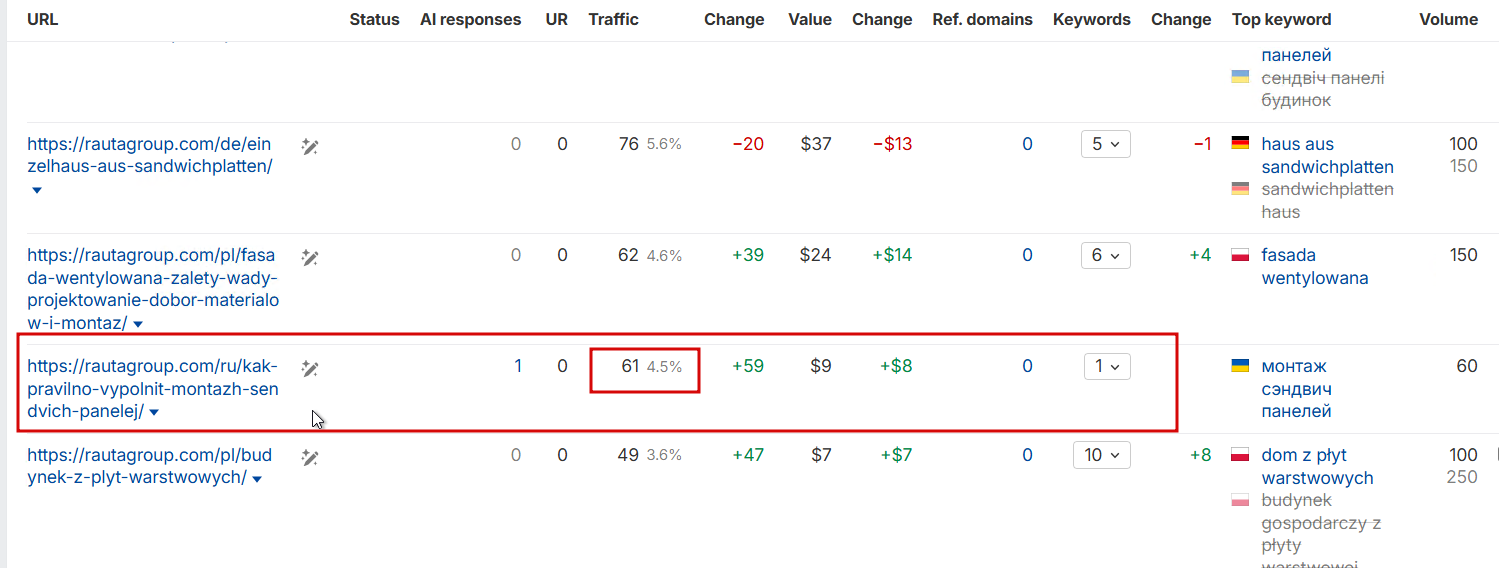
Task: Open the keywords dropdown showing 5
Action: [x=1105, y=144]
